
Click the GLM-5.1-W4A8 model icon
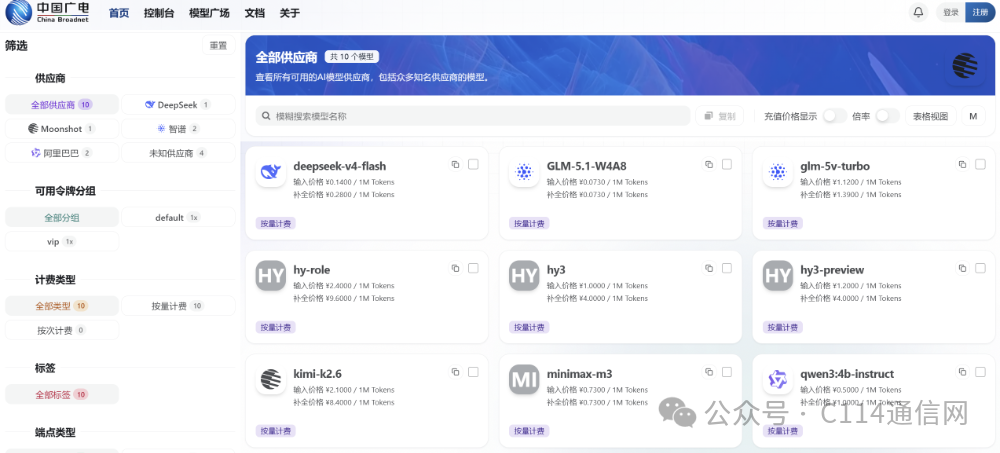click(x=524, y=172)
